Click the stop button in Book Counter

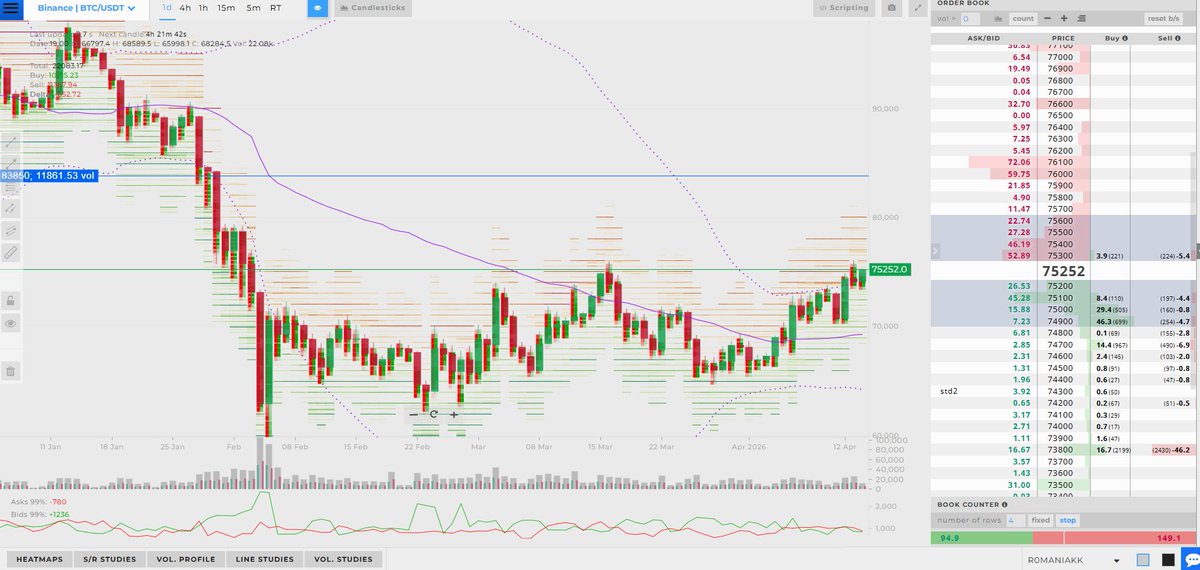point(1069,520)
